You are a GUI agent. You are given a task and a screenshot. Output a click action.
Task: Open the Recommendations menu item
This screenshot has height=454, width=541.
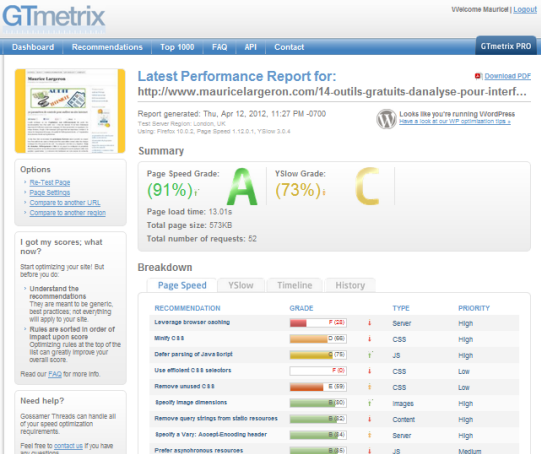107,47
